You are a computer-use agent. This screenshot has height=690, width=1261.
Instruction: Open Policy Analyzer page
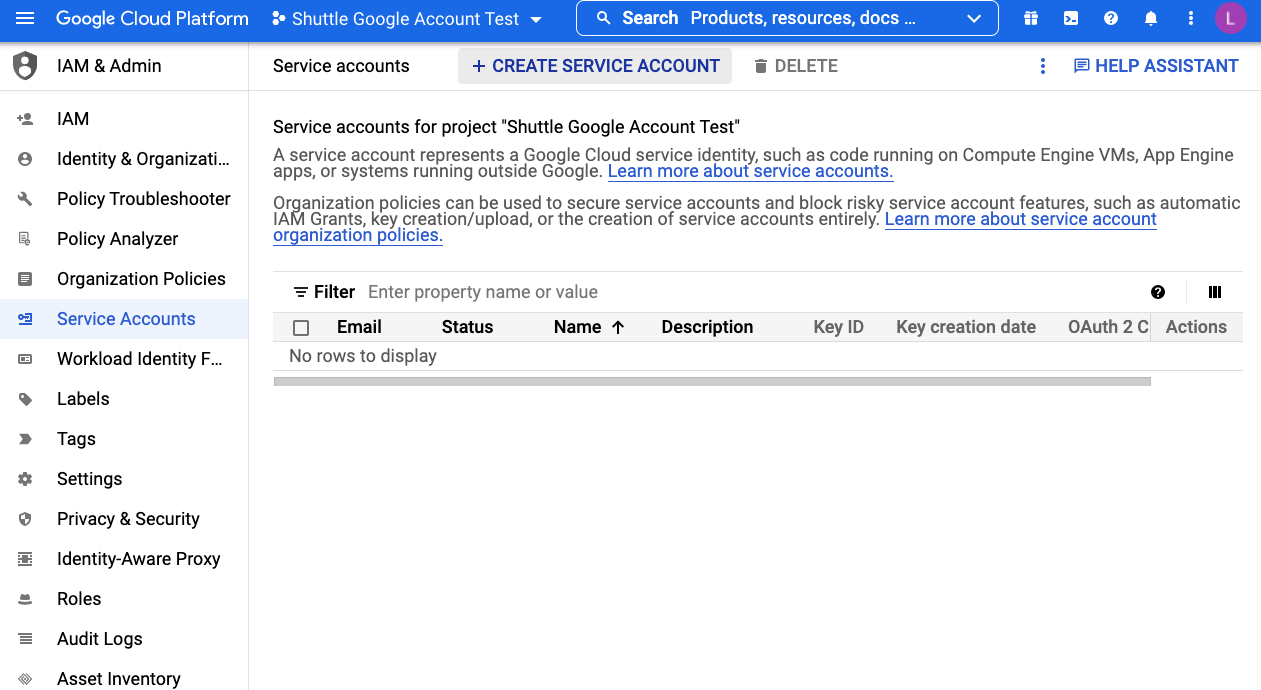[118, 239]
